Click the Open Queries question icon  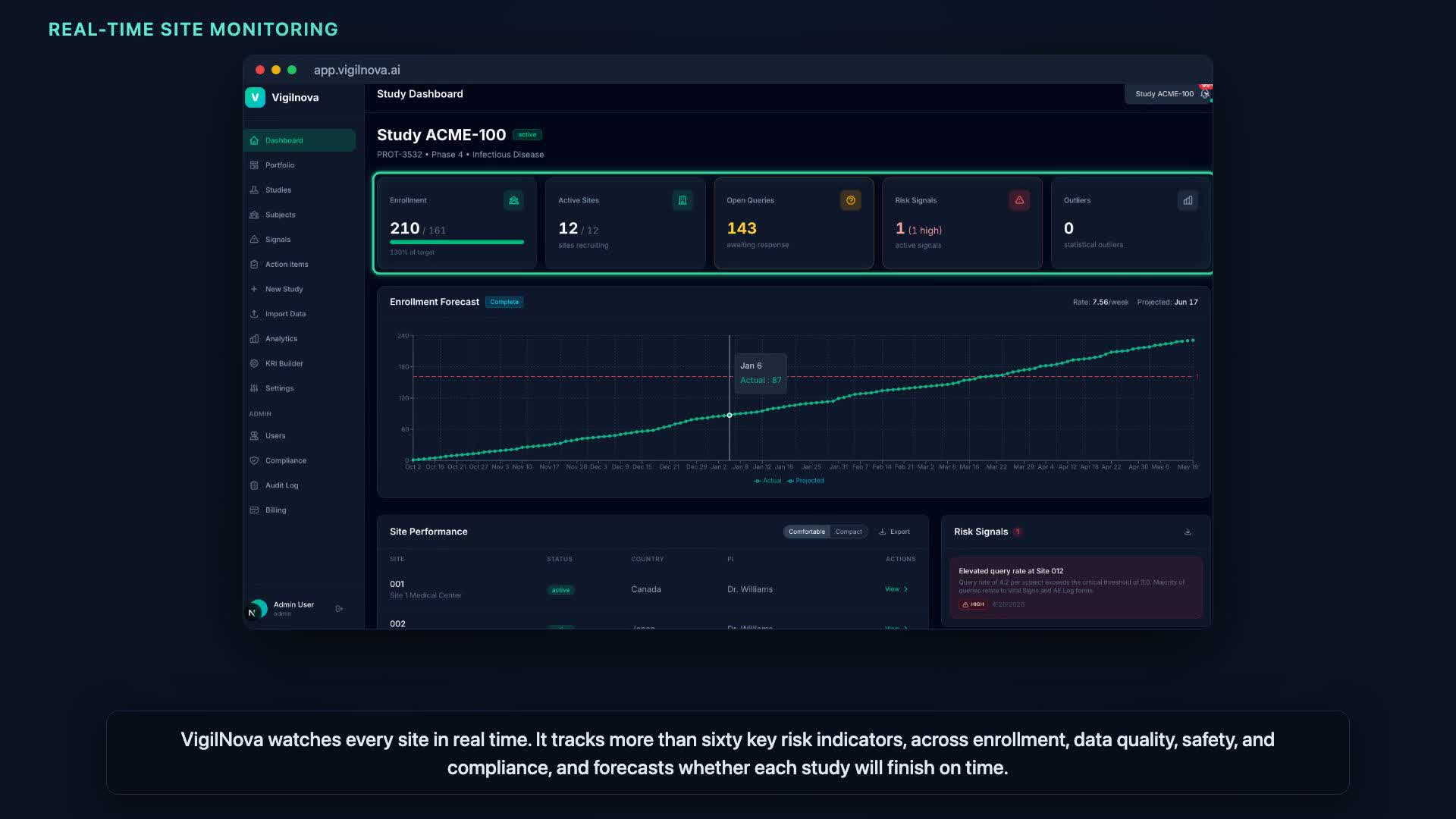[x=851, y=200]
